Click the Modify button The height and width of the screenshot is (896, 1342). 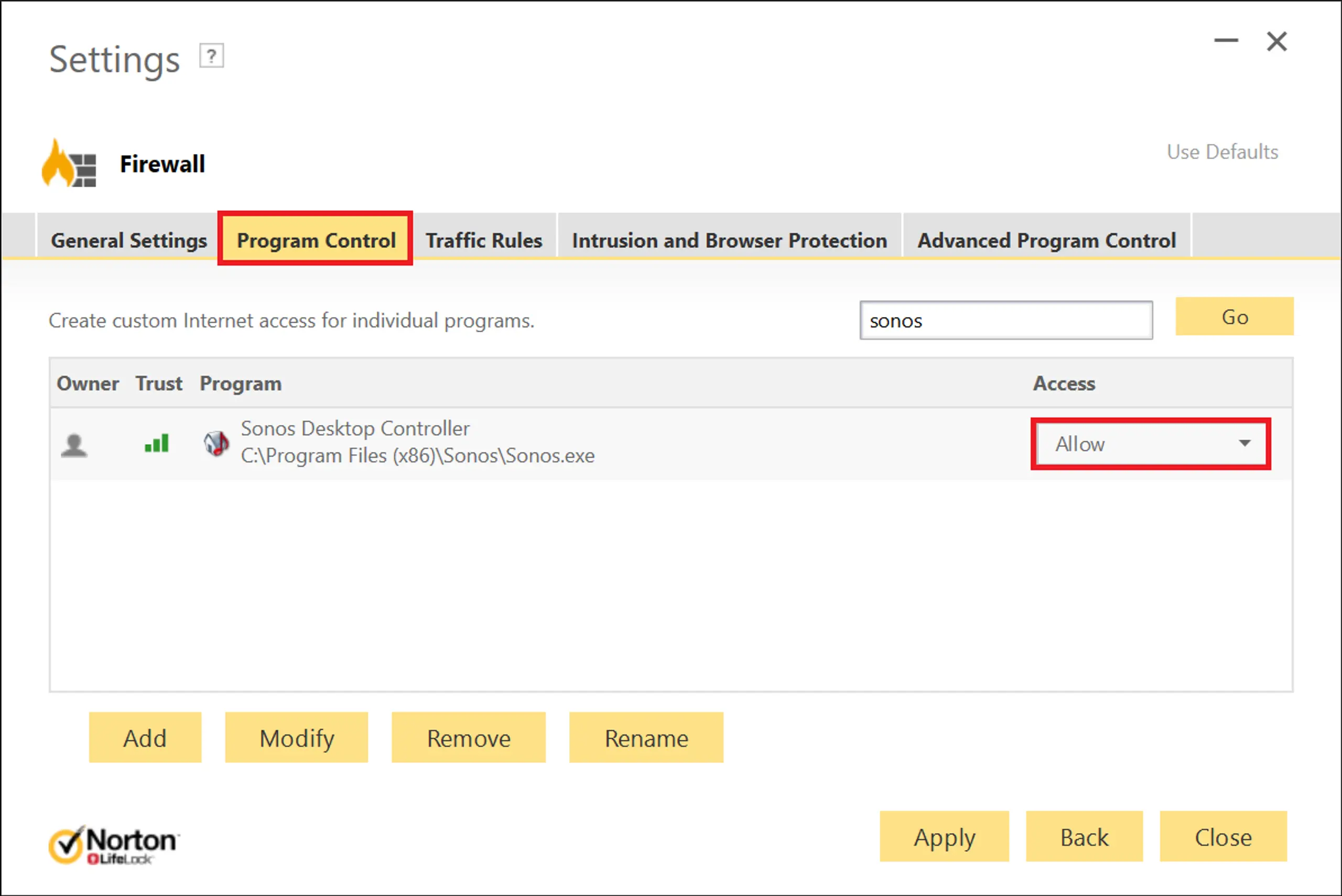pos(297,738)
